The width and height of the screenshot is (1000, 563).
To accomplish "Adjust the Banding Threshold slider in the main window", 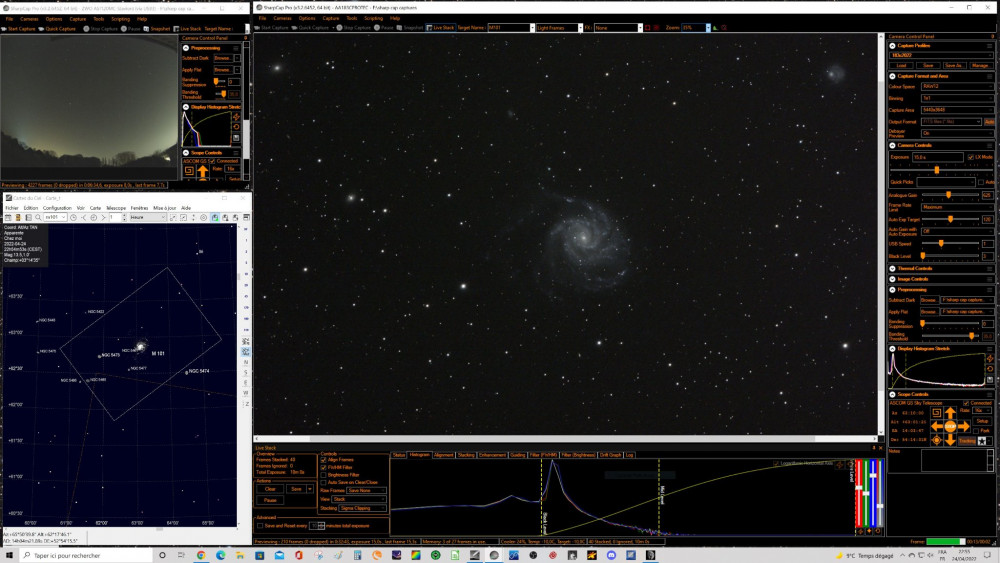I will click(x=950, y=335).
